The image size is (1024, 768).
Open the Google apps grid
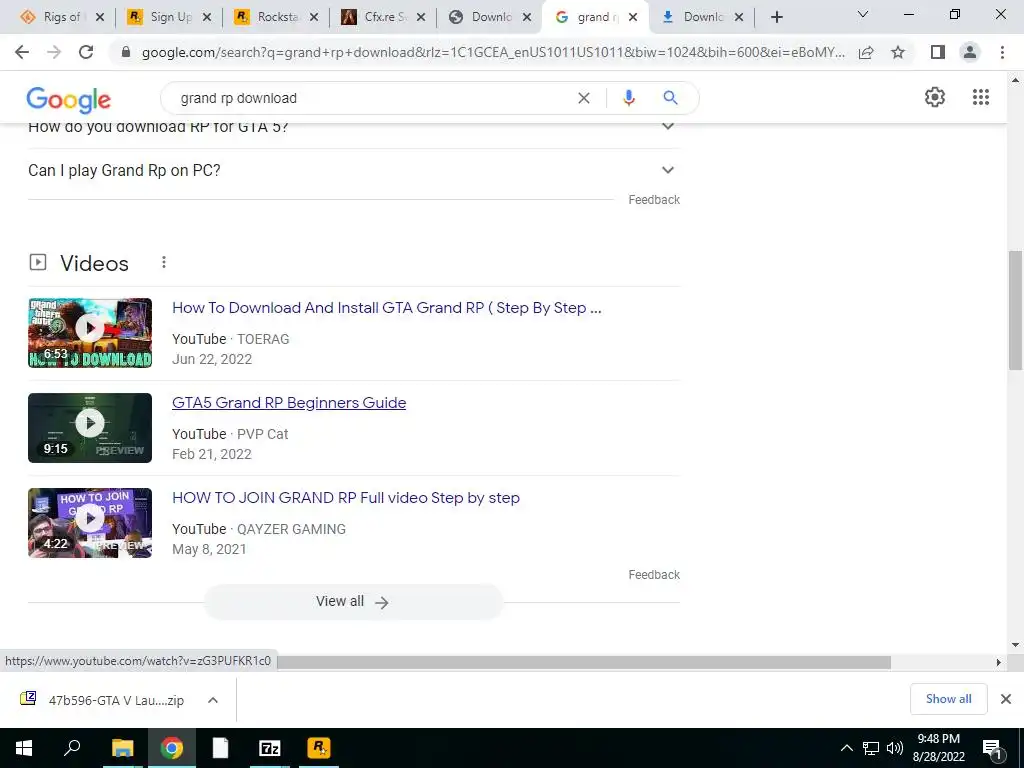(x=981, y=97)
